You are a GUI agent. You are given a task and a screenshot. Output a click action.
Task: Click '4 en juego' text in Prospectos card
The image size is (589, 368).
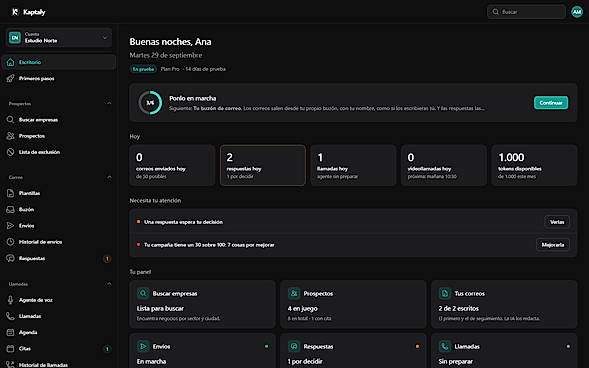tap(303, 308)
